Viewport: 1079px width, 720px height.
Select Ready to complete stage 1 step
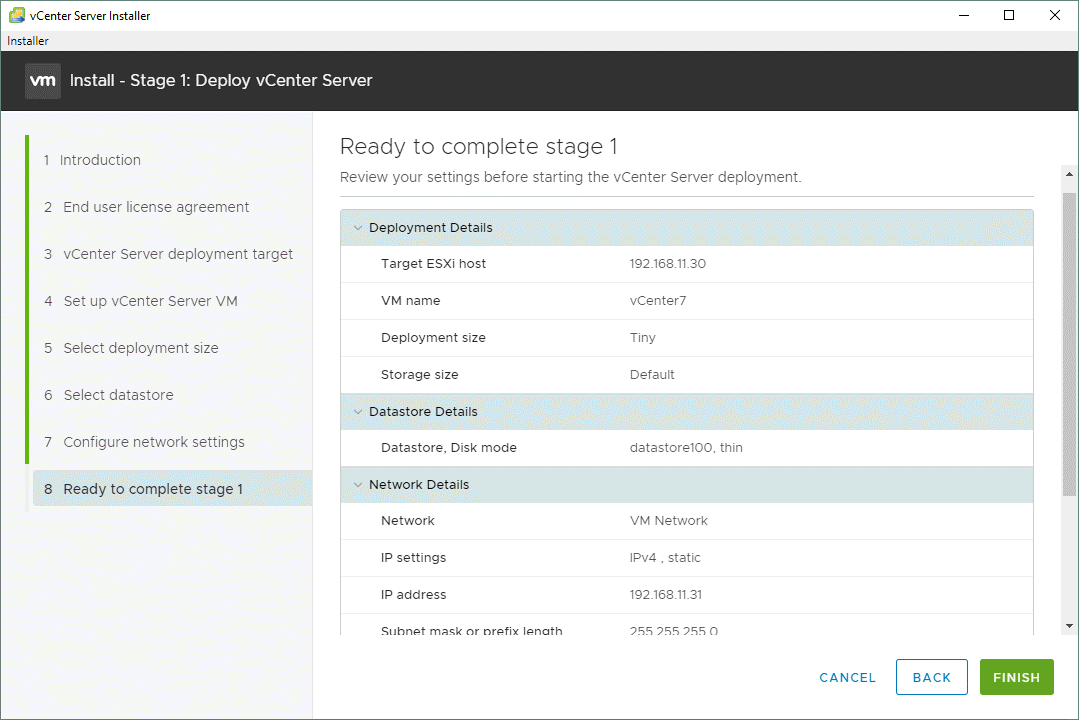click(153, 489)
